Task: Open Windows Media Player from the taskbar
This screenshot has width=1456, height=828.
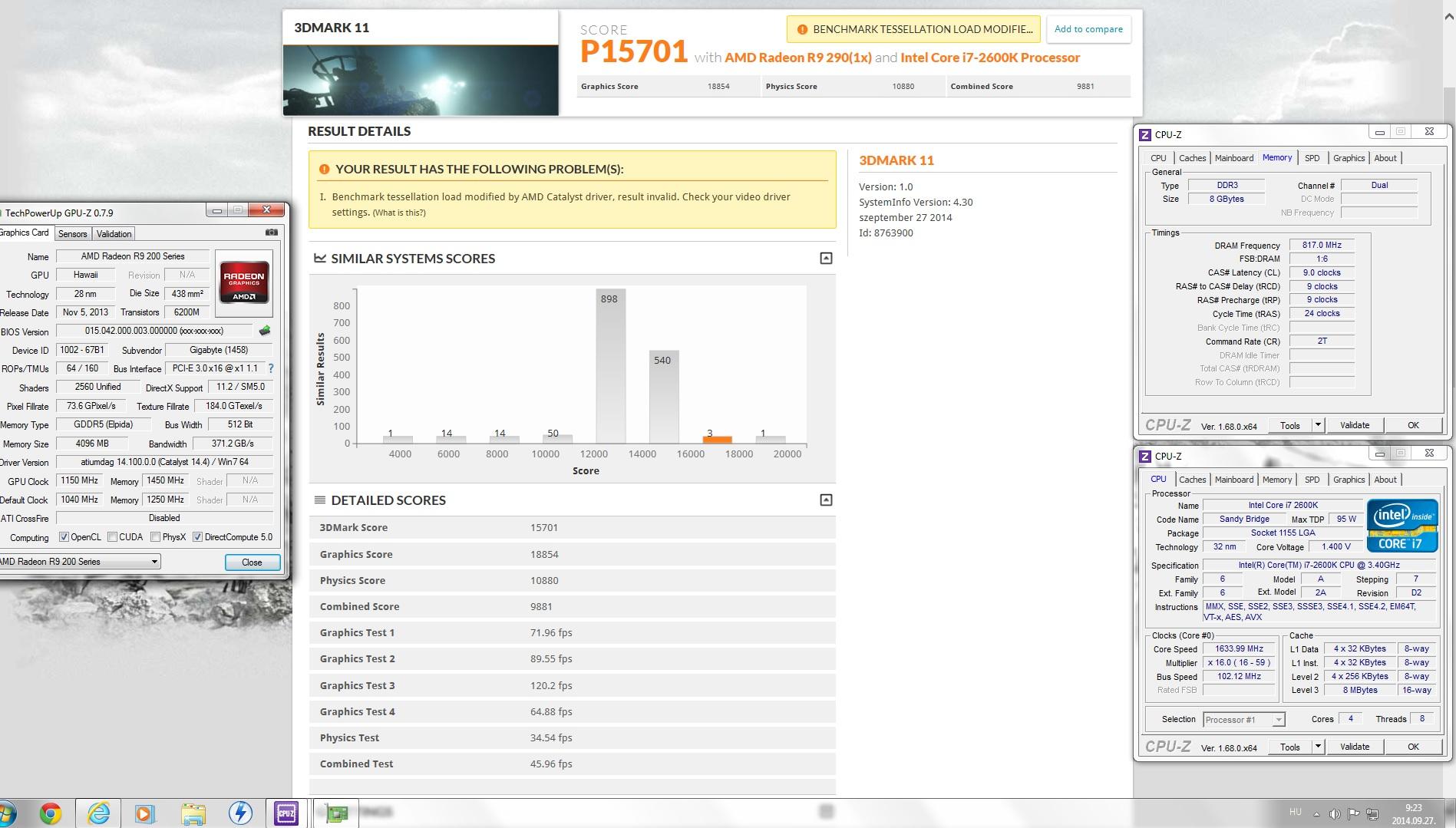Action: pyautogui.click(x=145, y=813)
